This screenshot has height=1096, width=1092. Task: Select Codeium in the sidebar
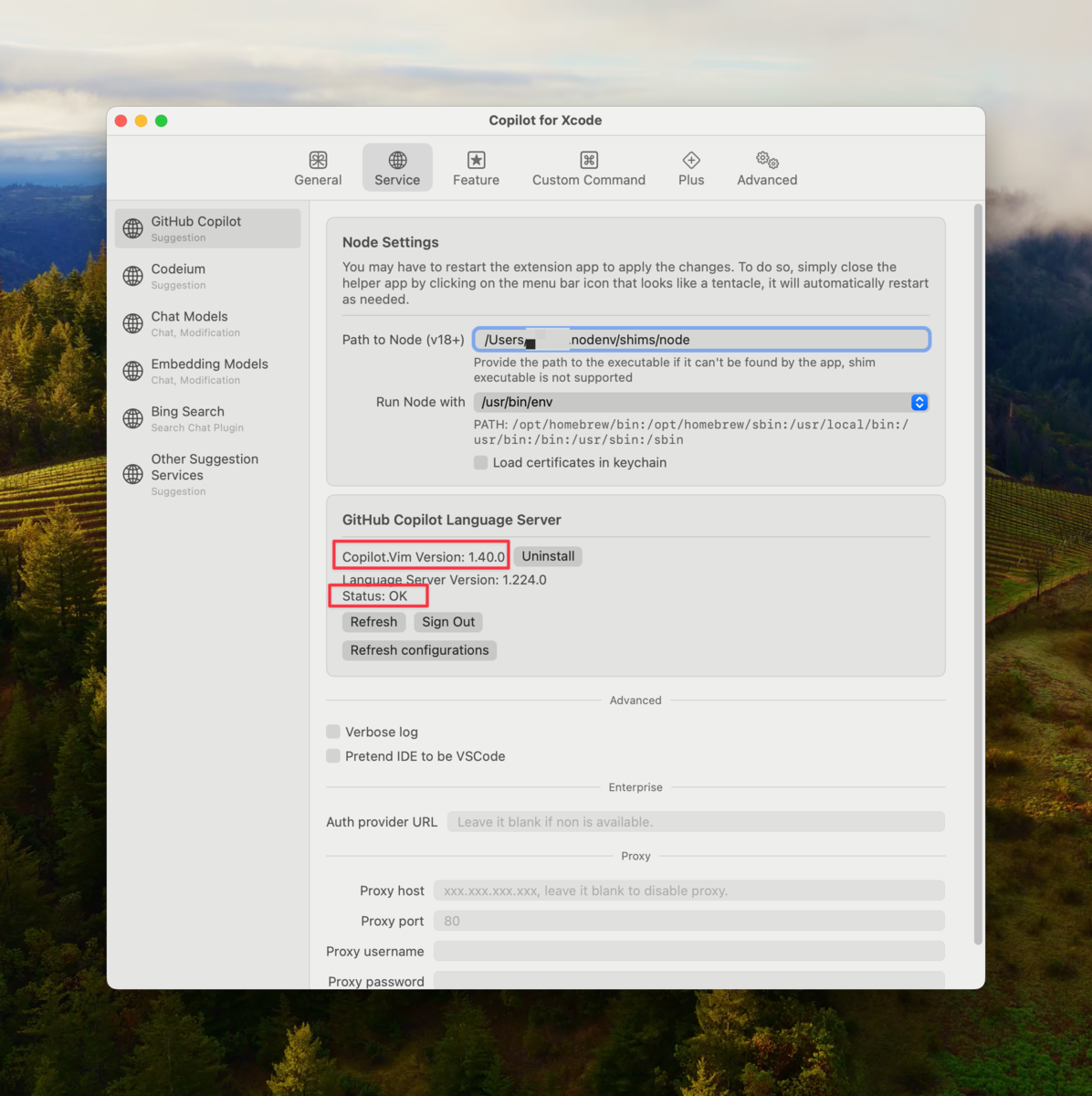[207, 276]
